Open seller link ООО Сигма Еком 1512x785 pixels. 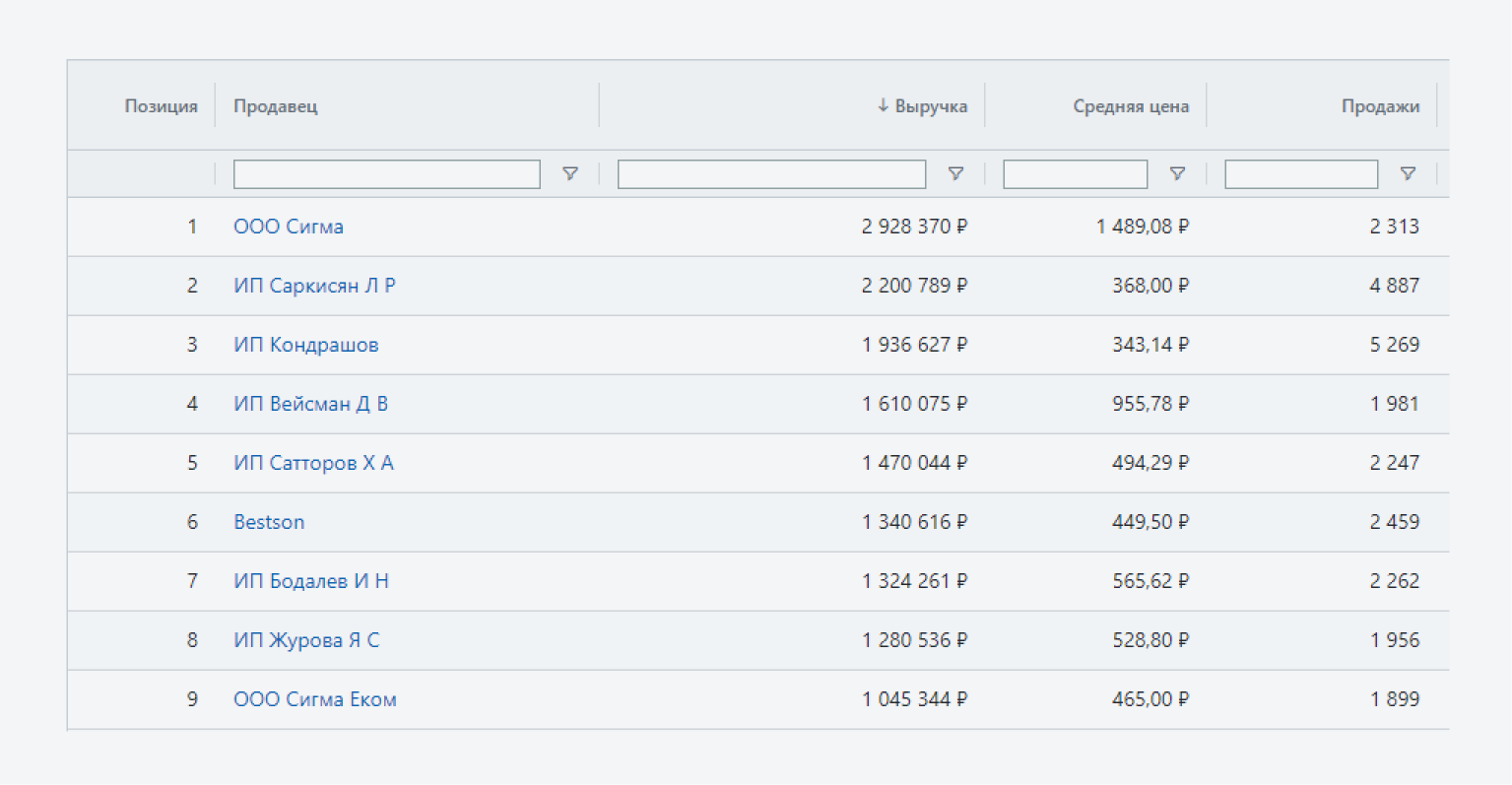coord(315,699)
